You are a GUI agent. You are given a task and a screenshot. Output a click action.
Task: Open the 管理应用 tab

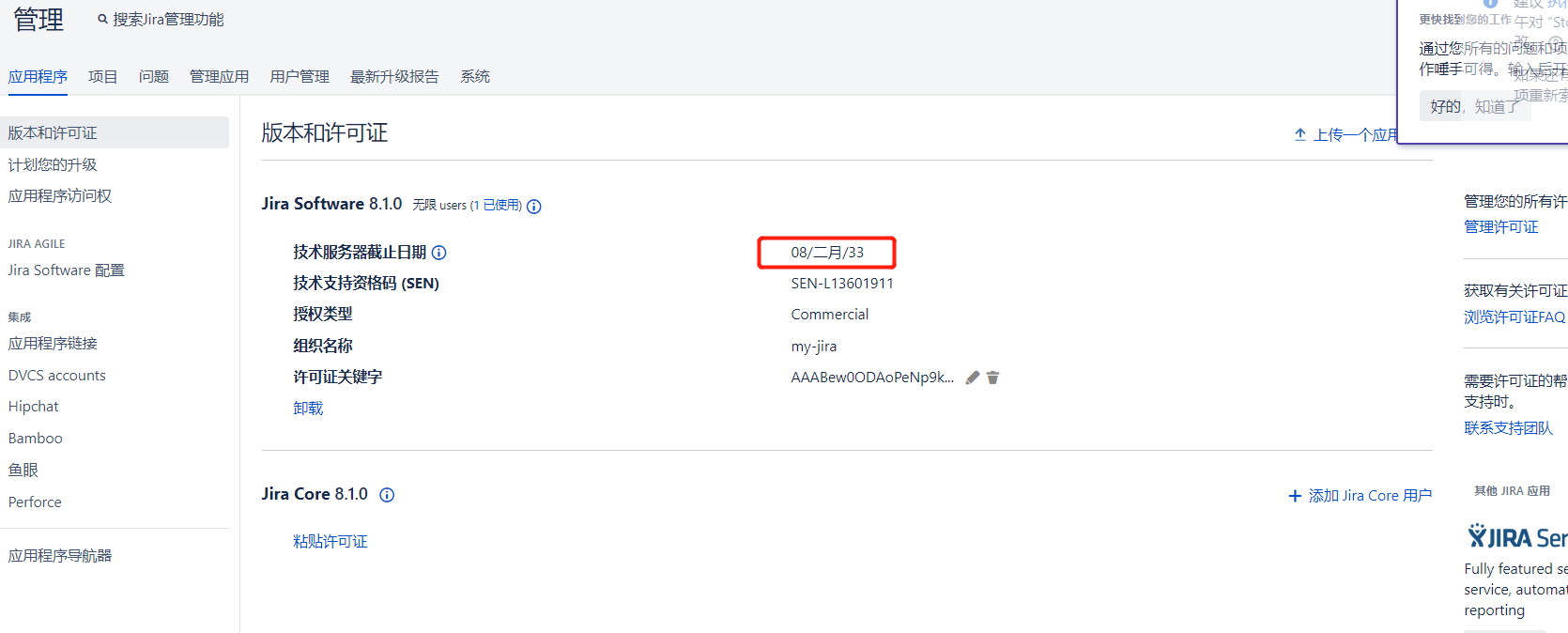click(220, 77)
